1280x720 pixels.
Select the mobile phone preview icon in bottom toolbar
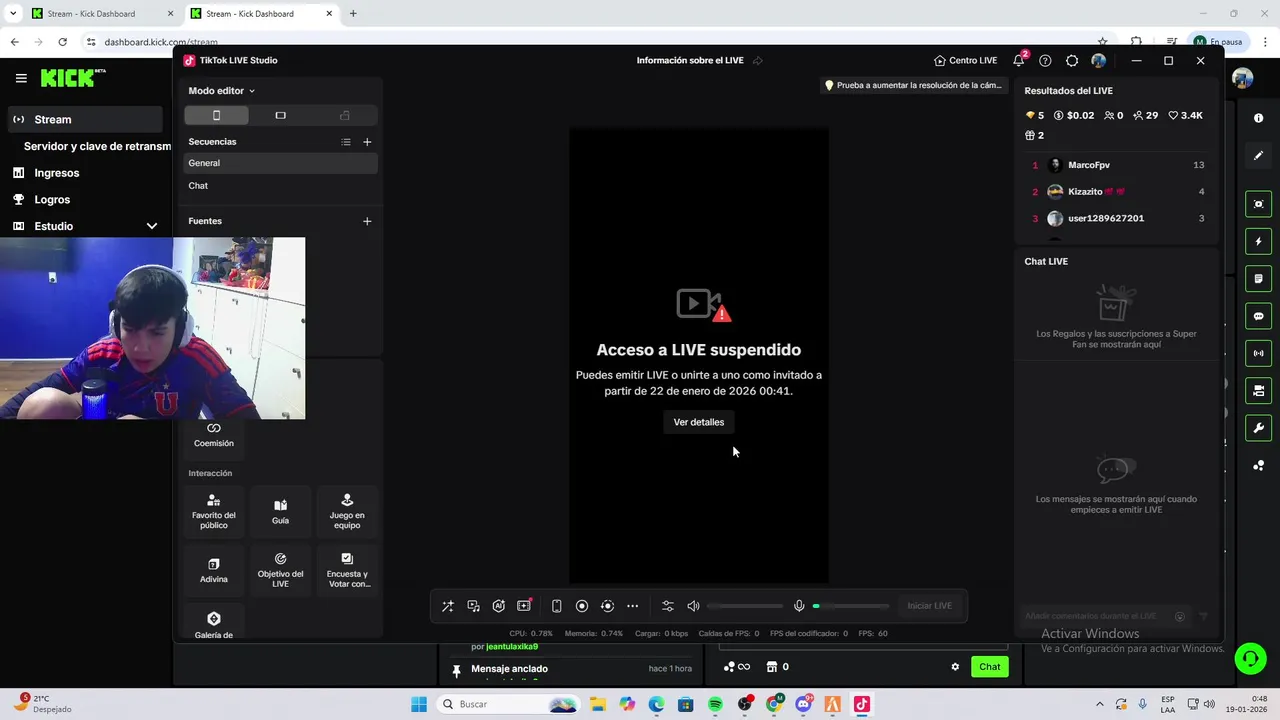coord(557,606)
